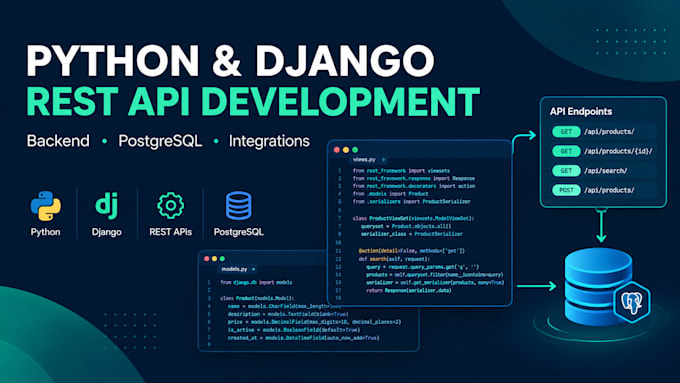Image resolution: width=680 pixels, height=383 pixels.
Task: Click line 'from rest_framework.response import Response'
Action: coord(414,179)
